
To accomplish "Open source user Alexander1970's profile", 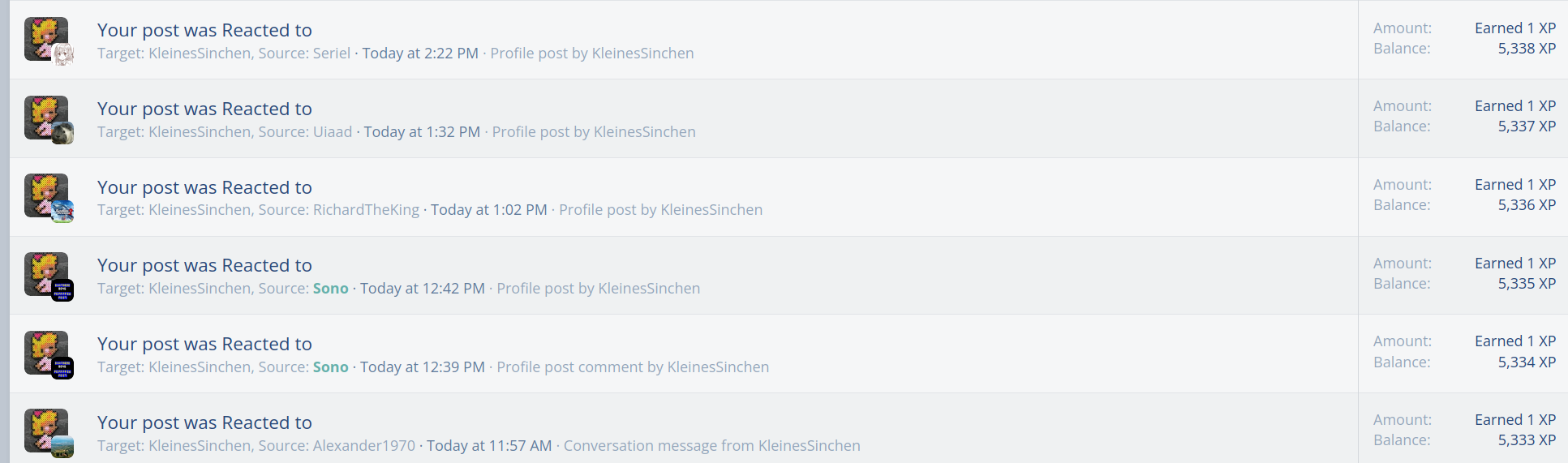I will 364,446.
